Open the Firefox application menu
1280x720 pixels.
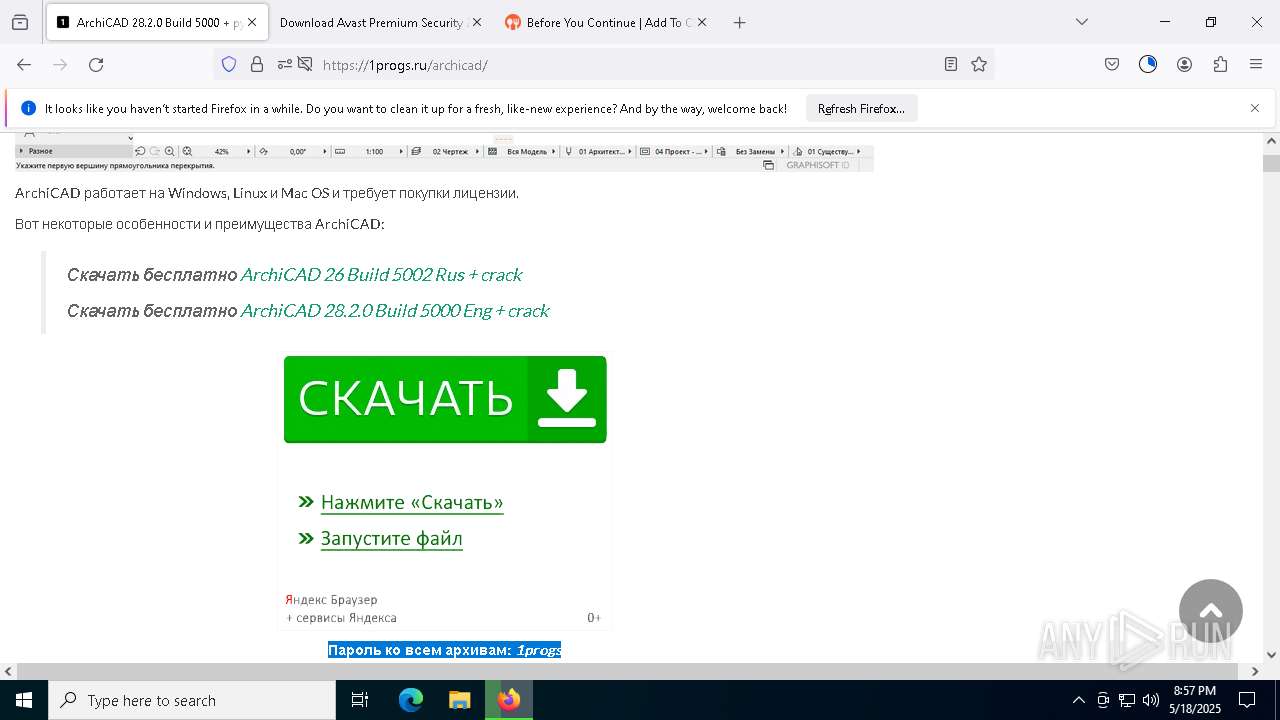[1256, 64]
